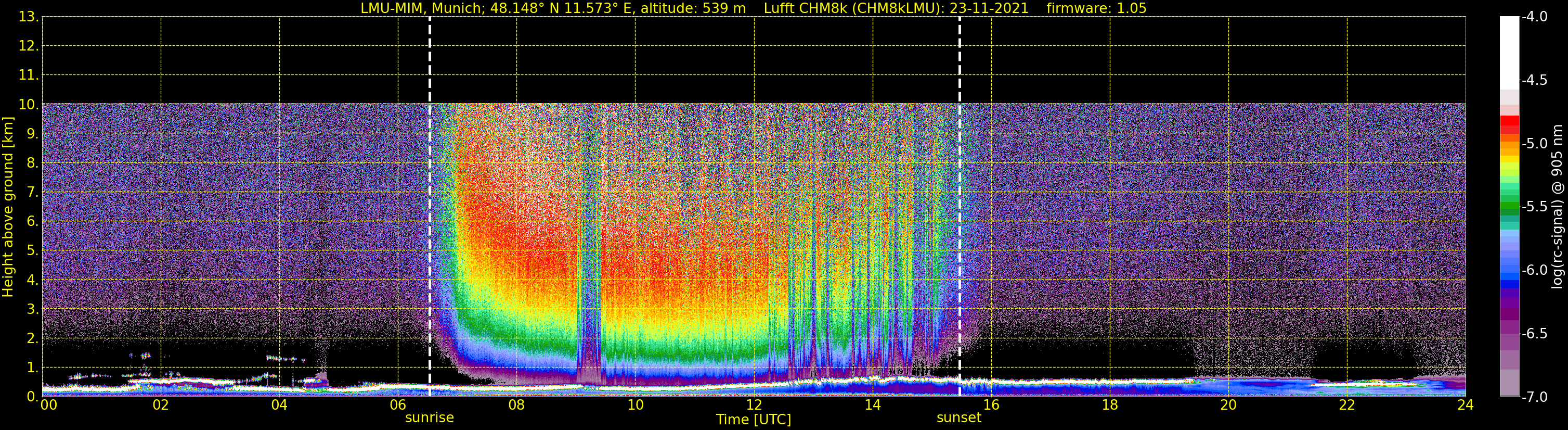Click the '3.' height tick label
Screen dimensions: 1568x430
tap(32, 309)
